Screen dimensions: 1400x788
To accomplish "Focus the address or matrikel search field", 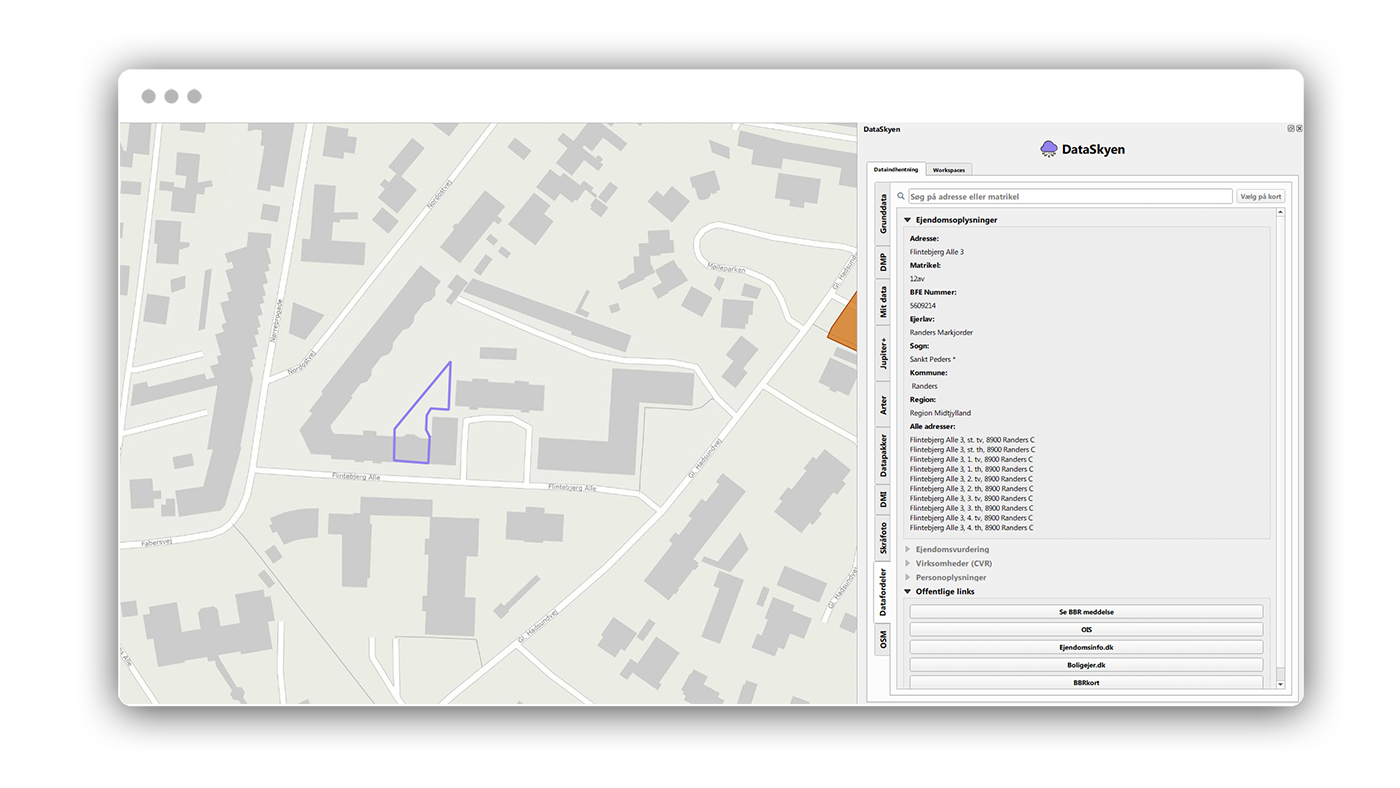I will point(1068,197).
